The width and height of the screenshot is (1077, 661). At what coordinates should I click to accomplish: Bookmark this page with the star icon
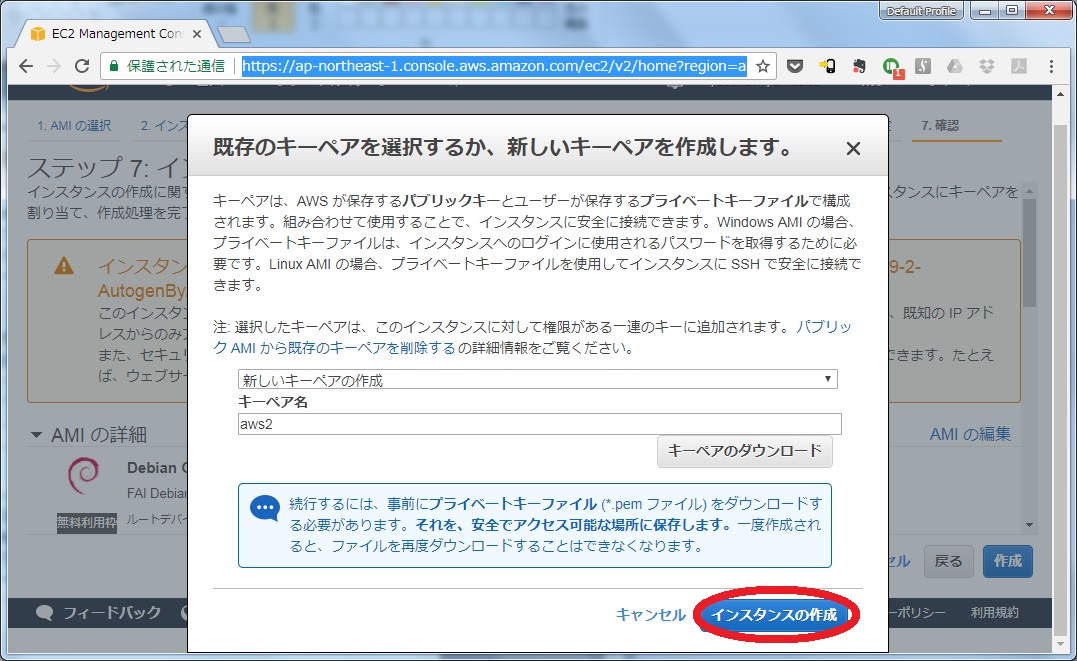click(762, 66)
